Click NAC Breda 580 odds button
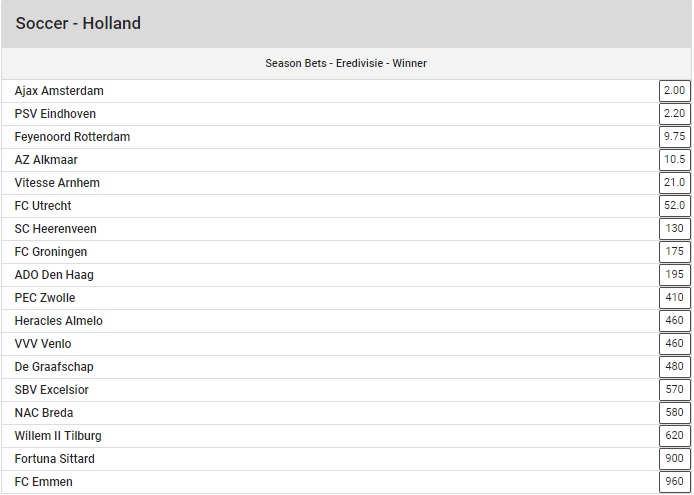Screen dimensions: 694x495 click(675, 413)
